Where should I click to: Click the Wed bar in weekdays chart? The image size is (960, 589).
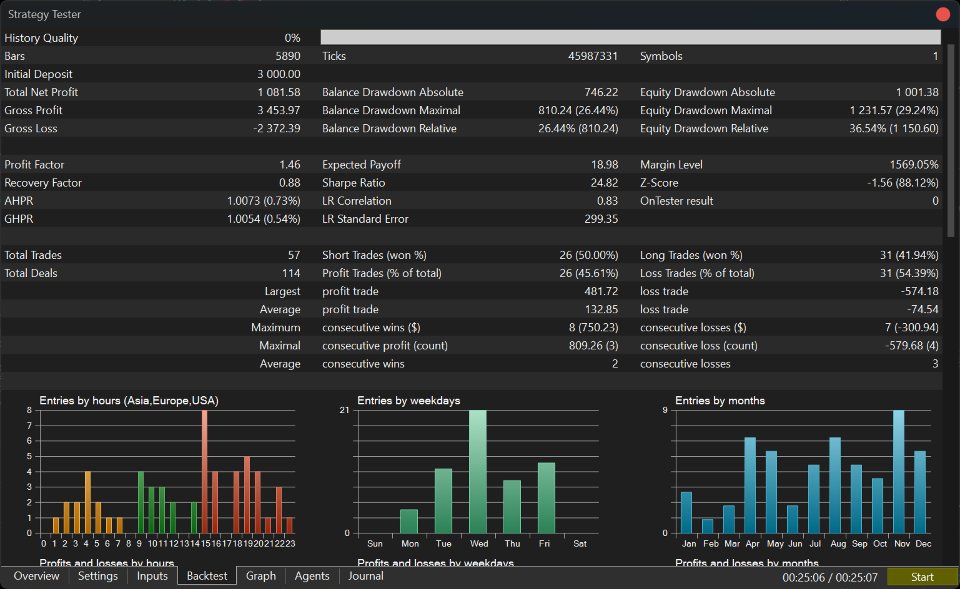coord(478,471)
